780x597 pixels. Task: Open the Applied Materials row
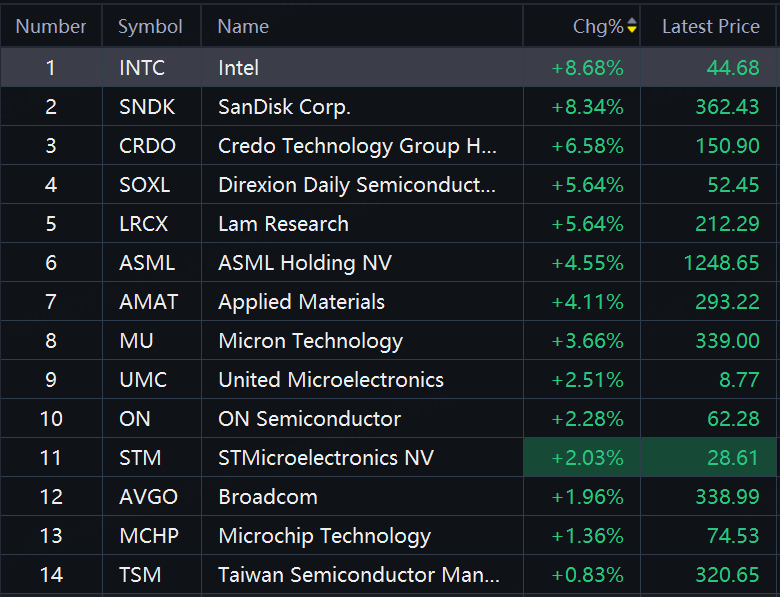301,302
